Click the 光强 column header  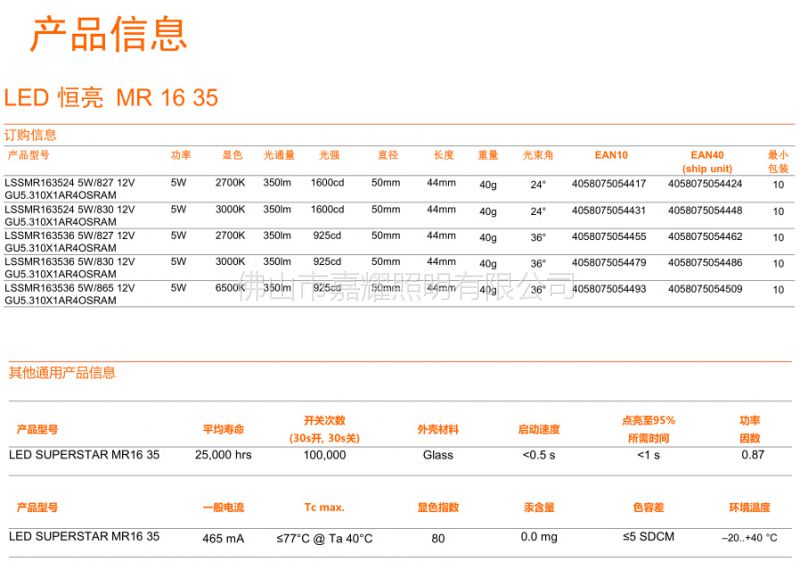pos(329,155)
